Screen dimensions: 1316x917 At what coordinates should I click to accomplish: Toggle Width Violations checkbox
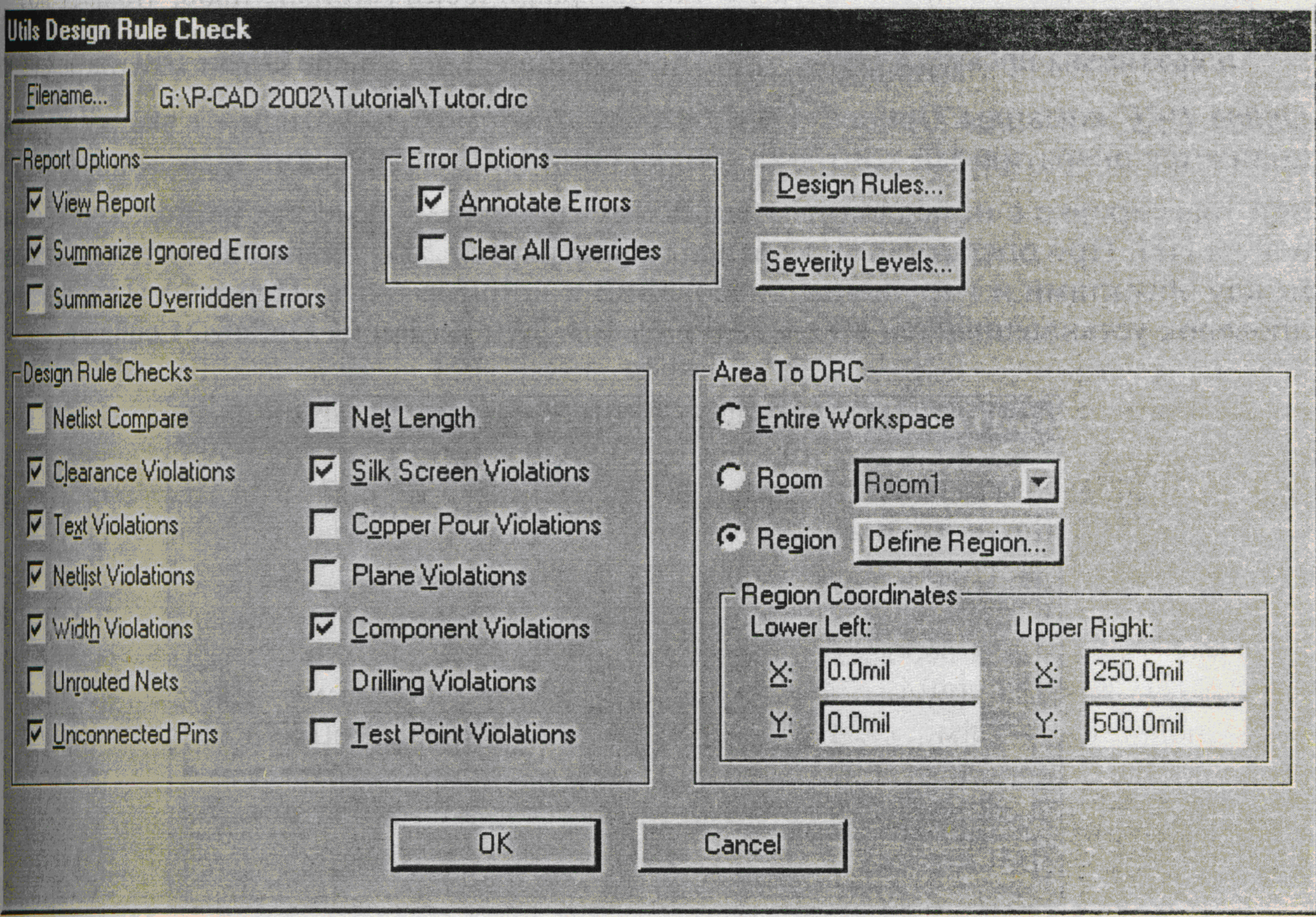[x=36, y=628]
